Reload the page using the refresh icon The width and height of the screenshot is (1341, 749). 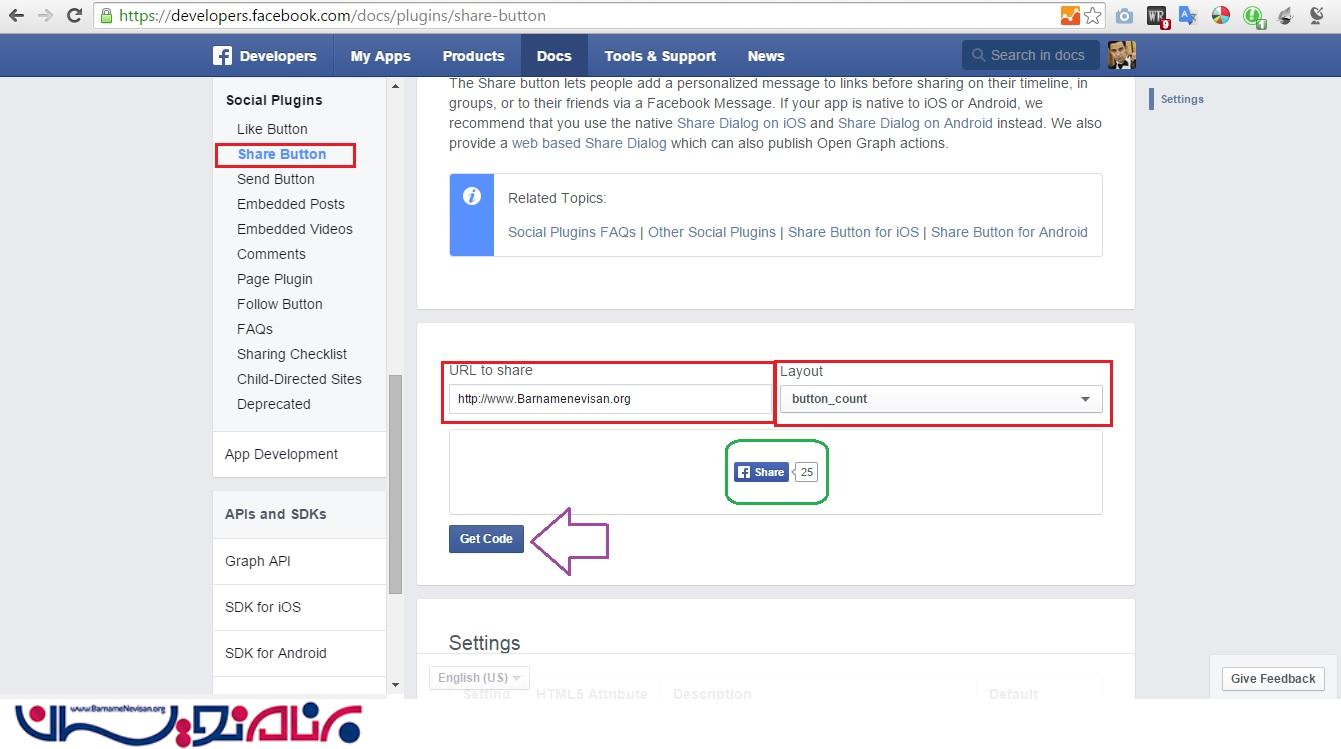(x=74, y=16)
